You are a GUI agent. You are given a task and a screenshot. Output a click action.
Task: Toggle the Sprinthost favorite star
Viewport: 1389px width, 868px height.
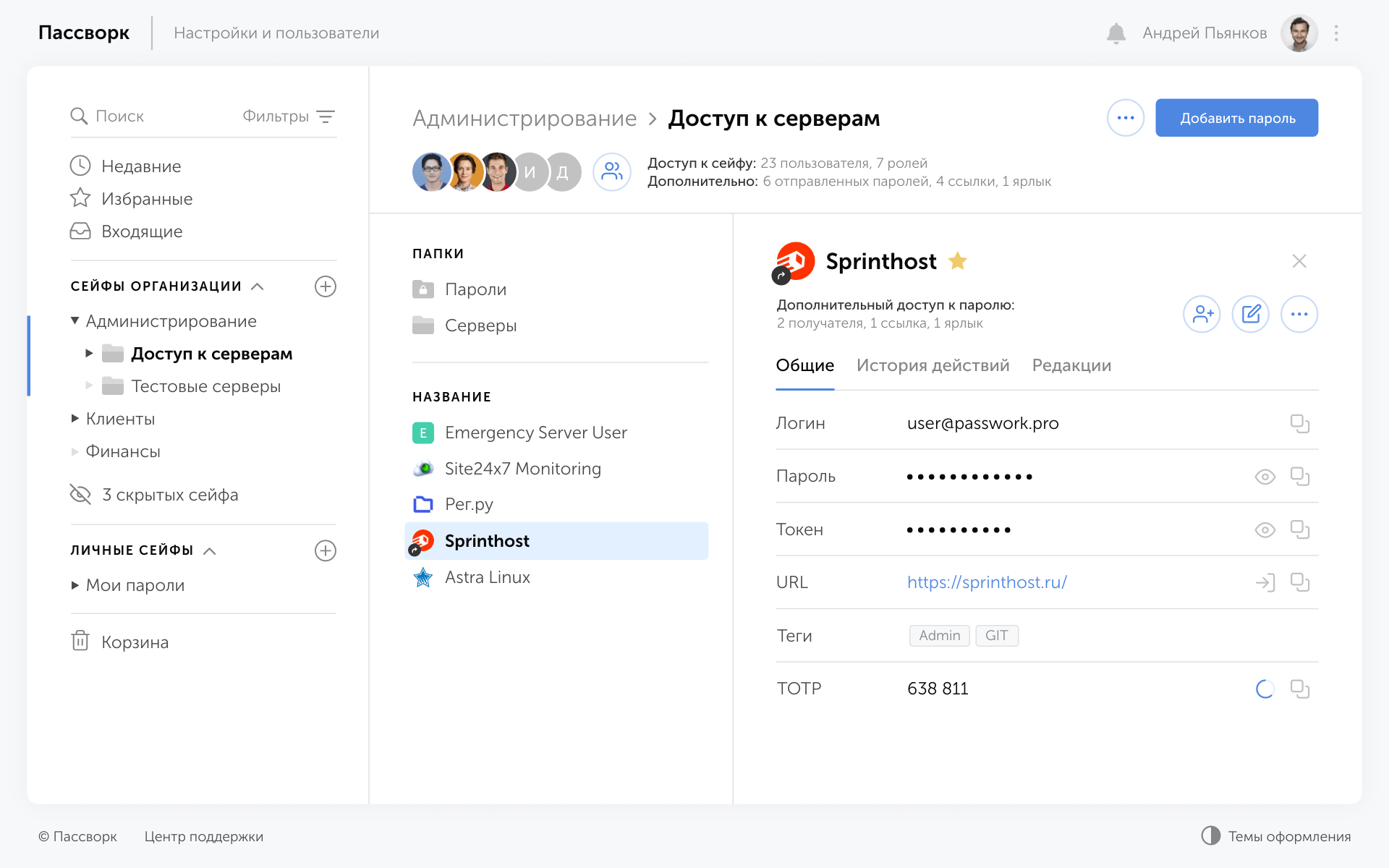[958, 261]
